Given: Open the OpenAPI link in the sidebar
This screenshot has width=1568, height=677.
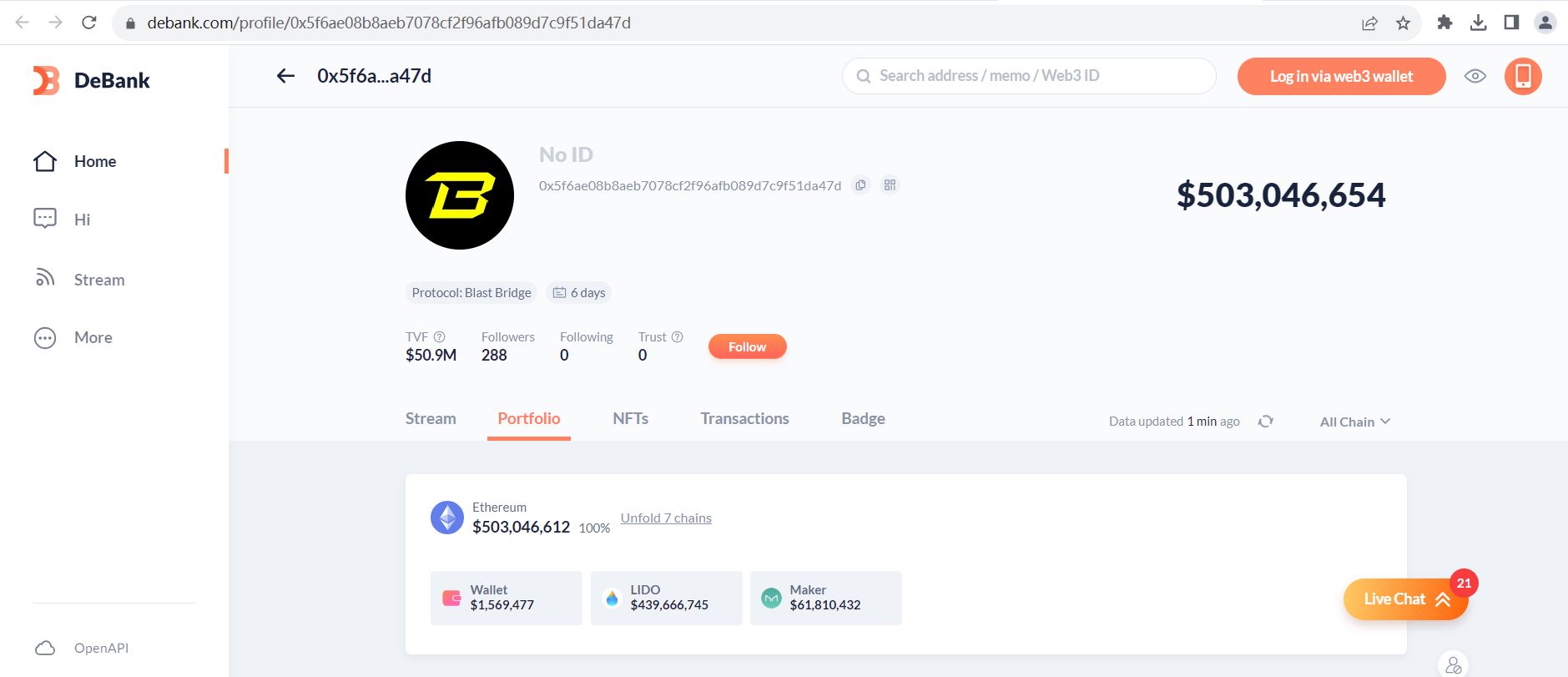Looking at the screenshot, I should pyautogui.click(x=82, y=648).
